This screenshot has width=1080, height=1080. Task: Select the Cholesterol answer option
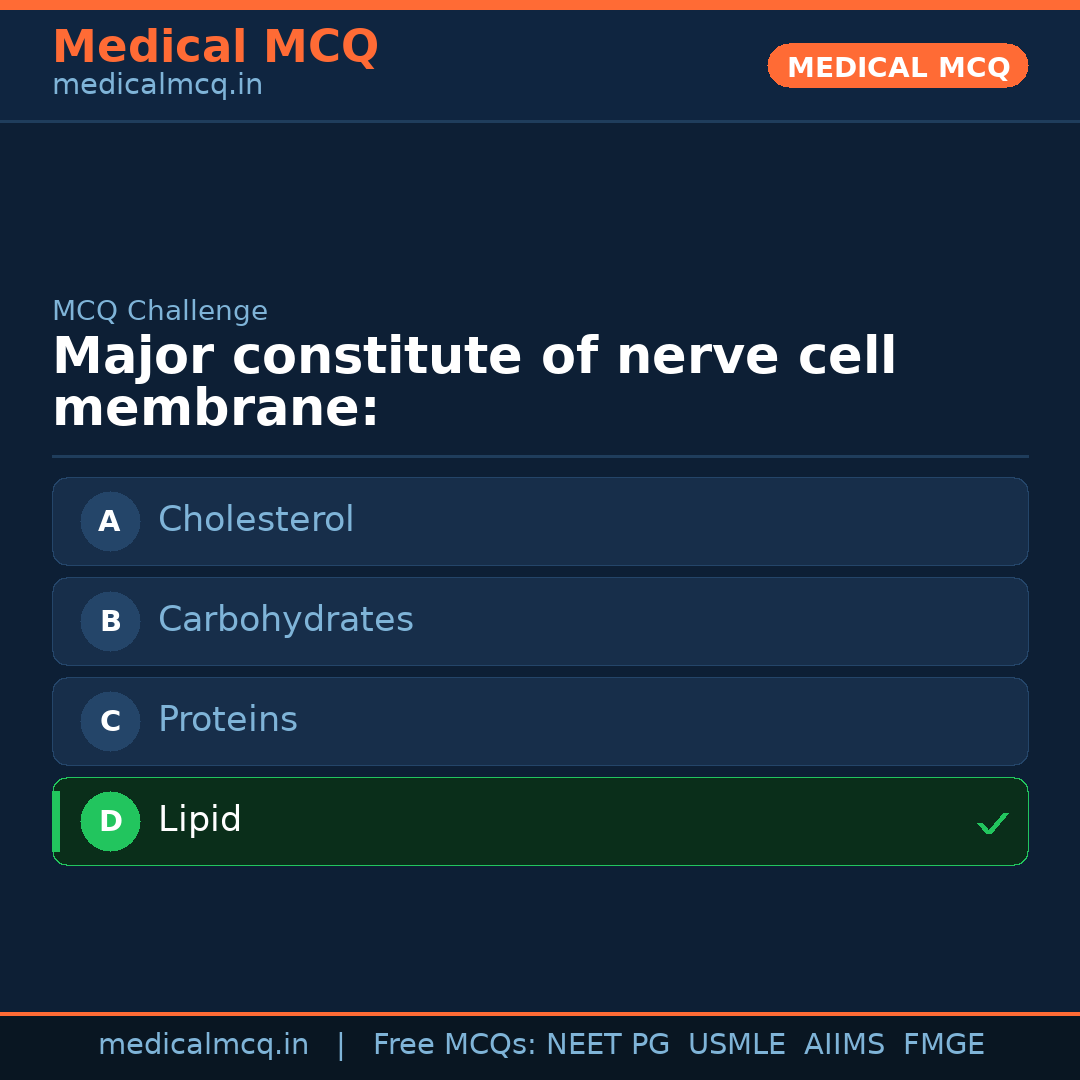pos(540,521)
